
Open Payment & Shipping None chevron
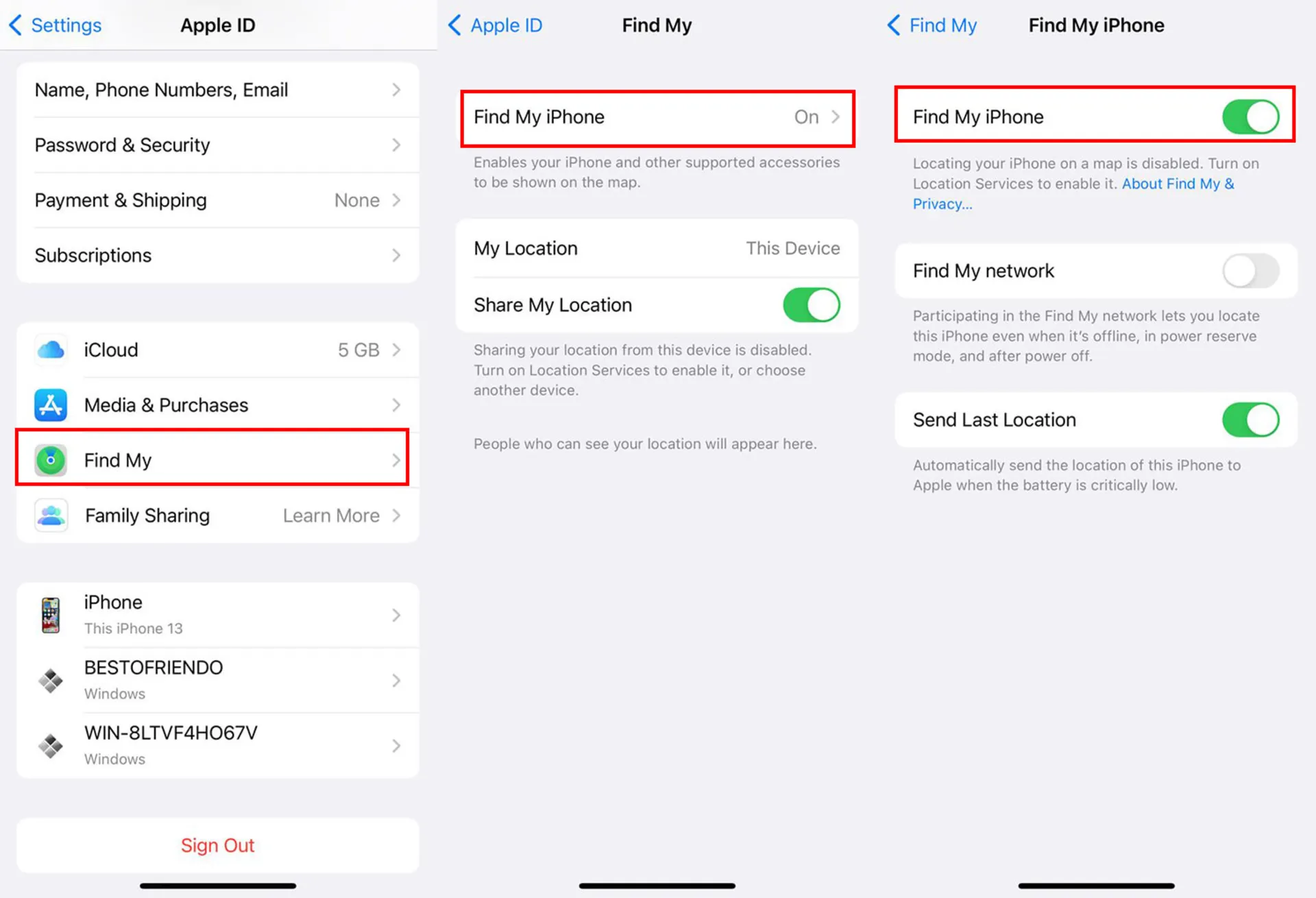coord(396,200)
